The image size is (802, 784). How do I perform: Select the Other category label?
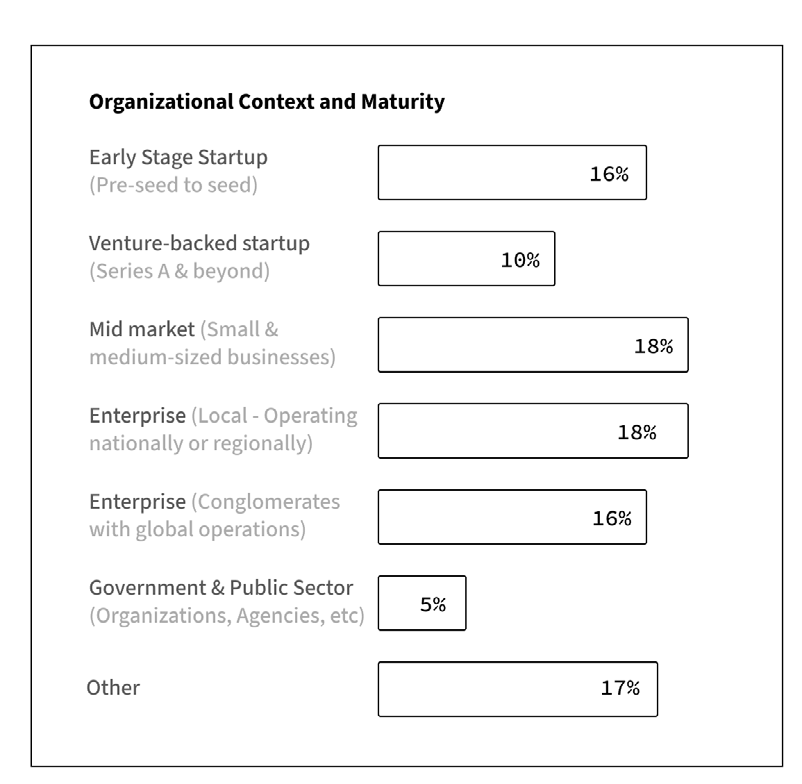(113, 688)
